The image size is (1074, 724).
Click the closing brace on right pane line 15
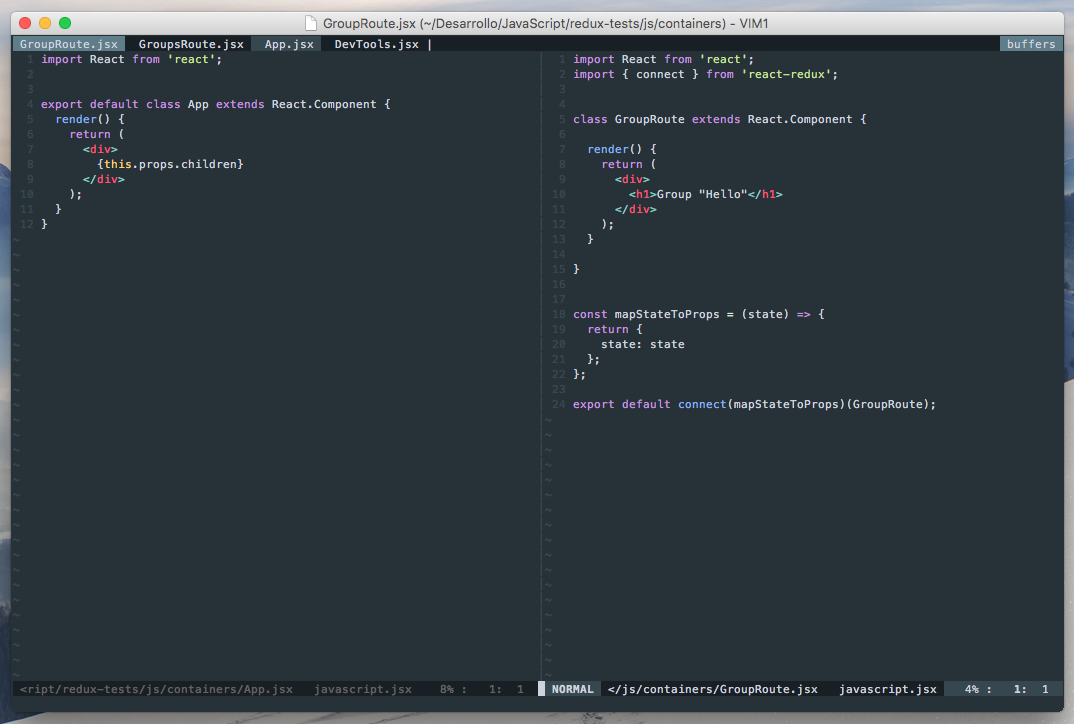point(576,269)
